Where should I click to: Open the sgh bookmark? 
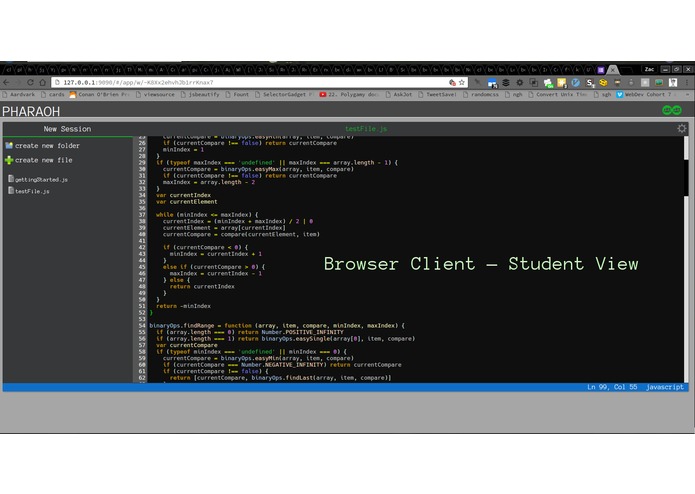tap(603, 94)
